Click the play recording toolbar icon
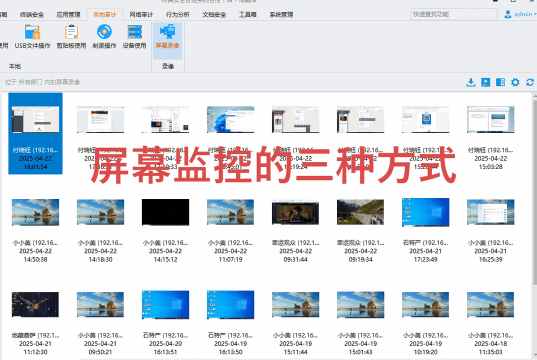Viewport: 537px width, 360px height. click(485, 82)
